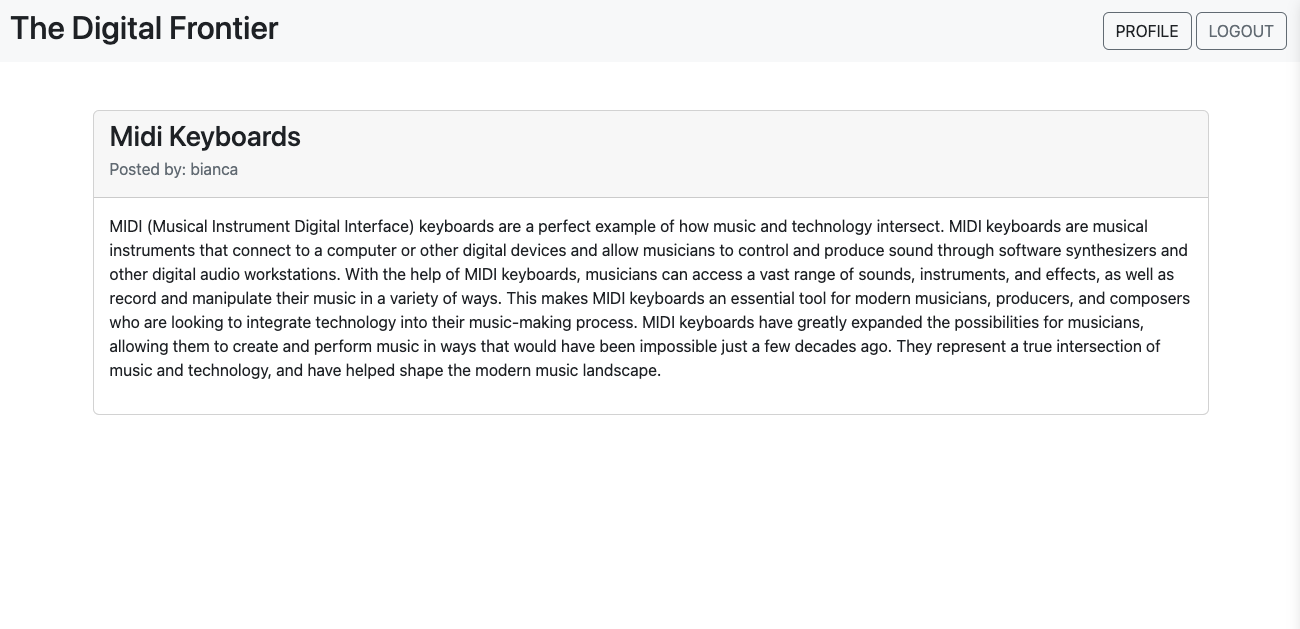Click the page's vertical scrollbar at right edge
1300x629 pixels.
pos(1294,314)
